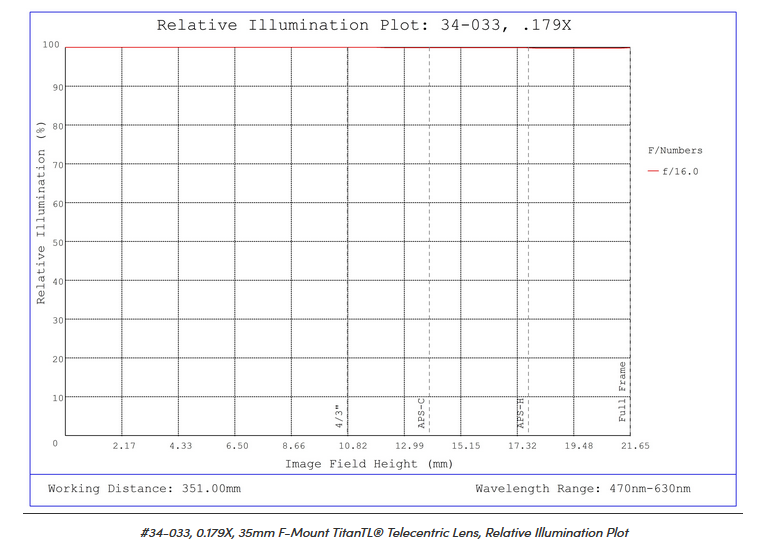Viewport: 770px width, 547px height.
Task: Click the F/Numbers legend heading
Action: 675,151
